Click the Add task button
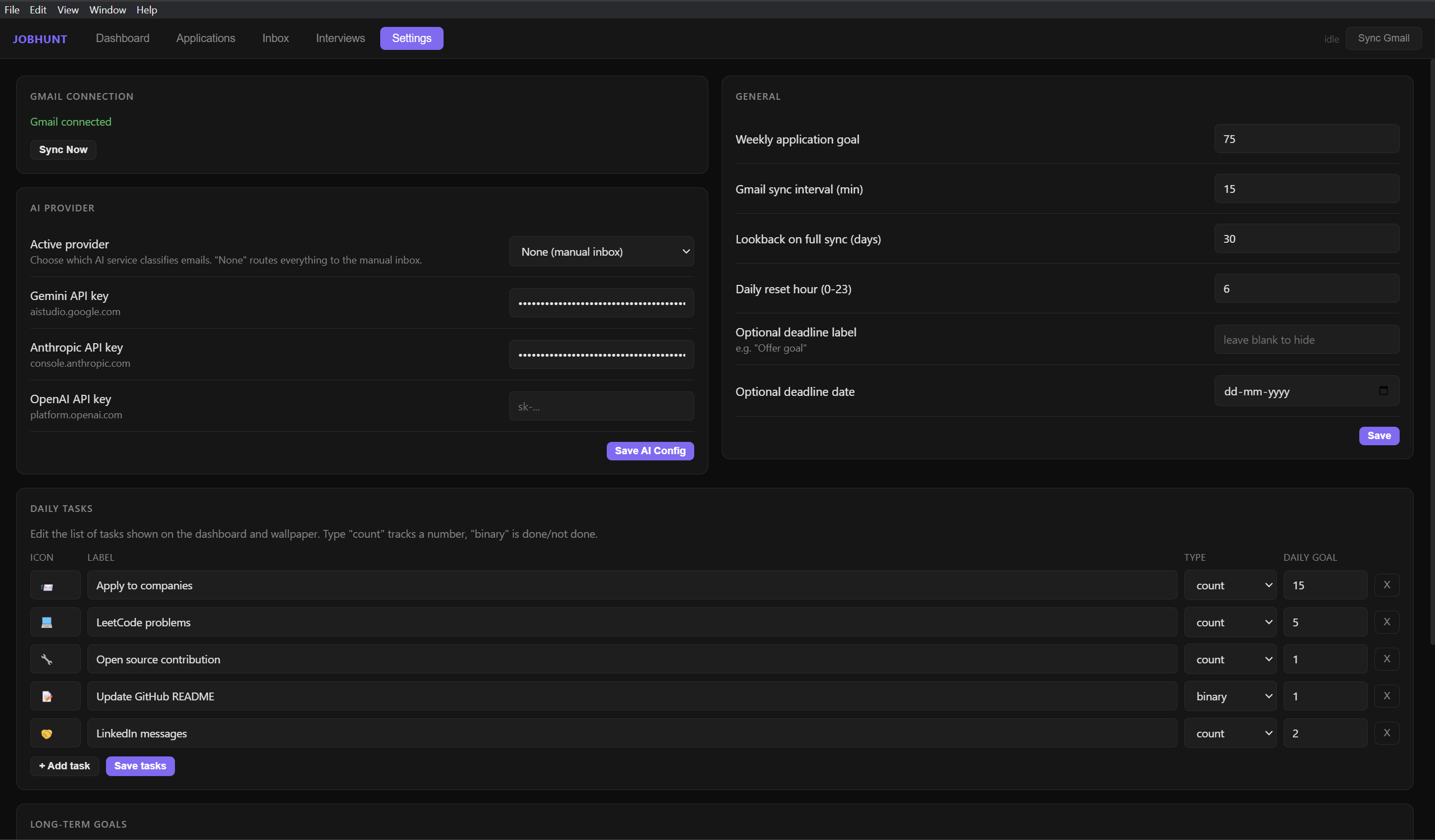Viewport: 1435px width, 840px height. (64, 767)
